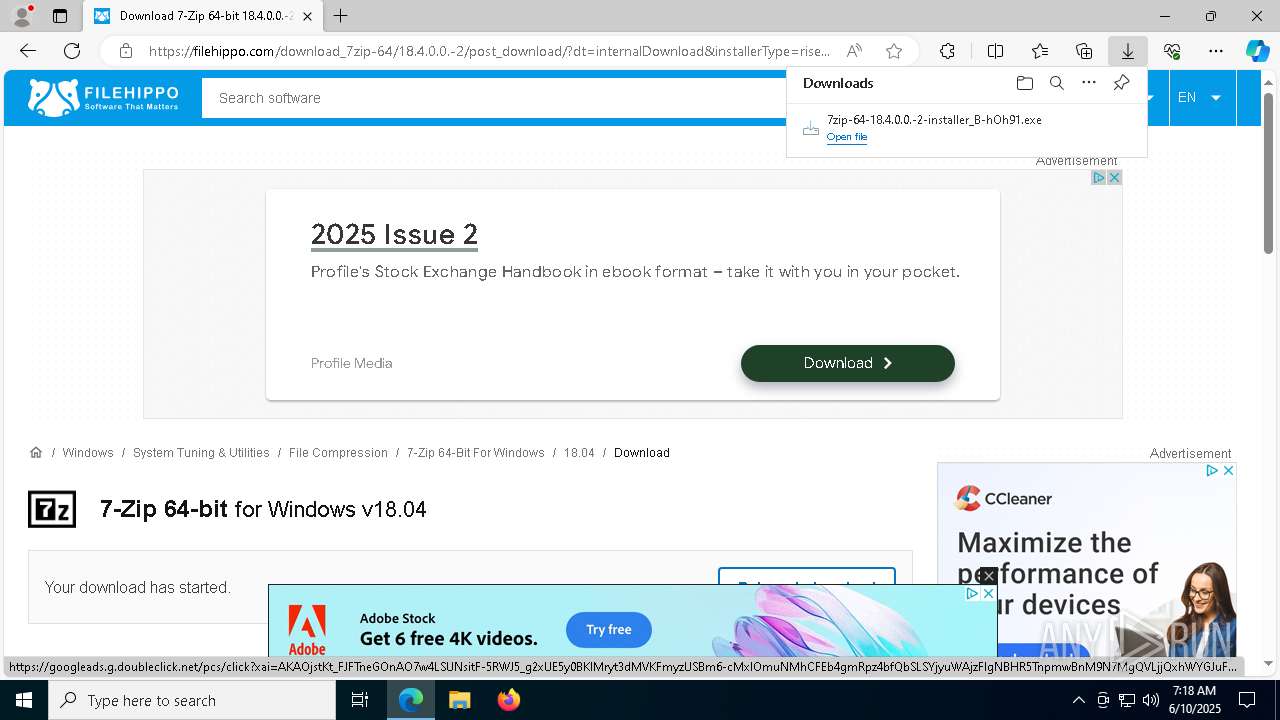Click Windows taskbar search box
This screenshot has width=1280, height=720.
pos(192,700)
